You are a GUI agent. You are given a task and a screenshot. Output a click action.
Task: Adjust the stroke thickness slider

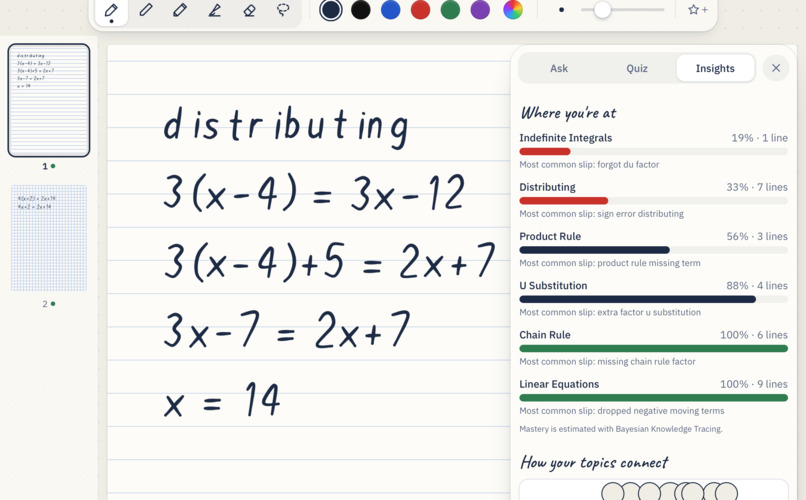622,10
